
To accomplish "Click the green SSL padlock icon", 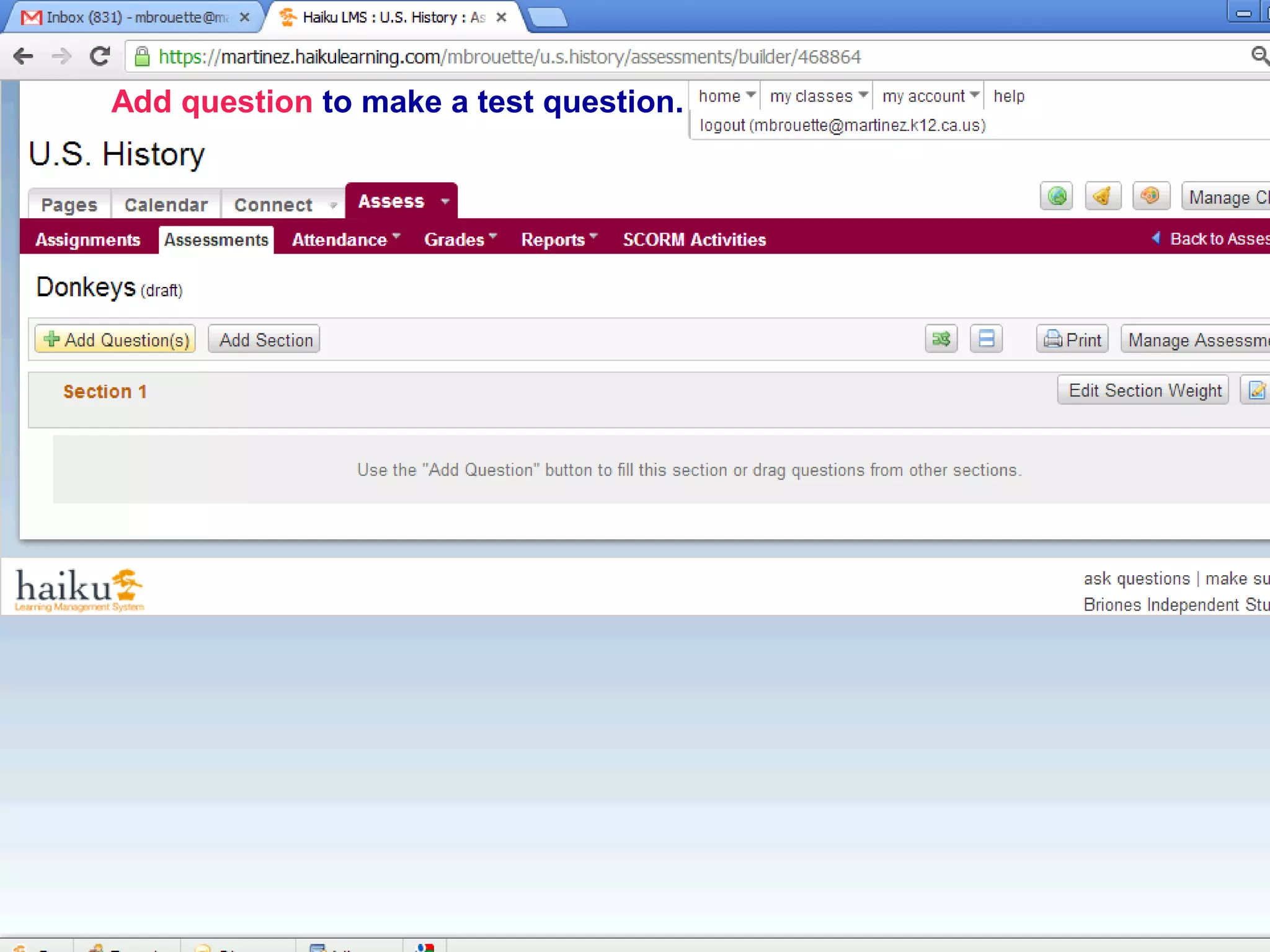I will (x=142, y=57).
